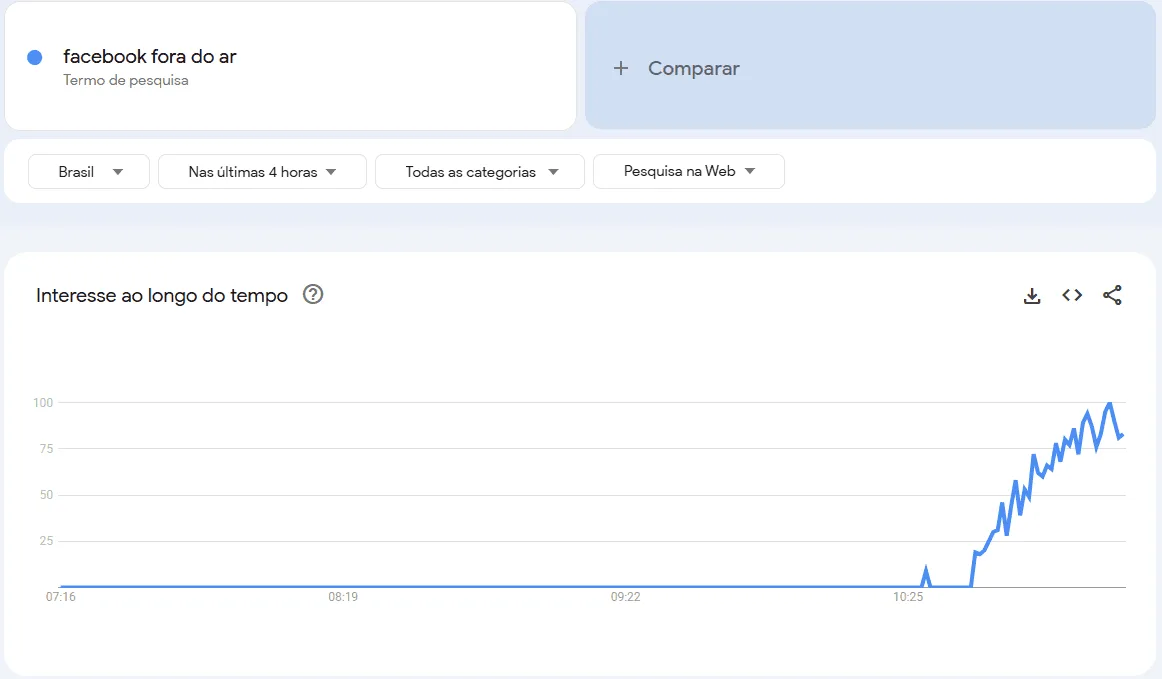Click the 50 value on the y-axis

47,494
